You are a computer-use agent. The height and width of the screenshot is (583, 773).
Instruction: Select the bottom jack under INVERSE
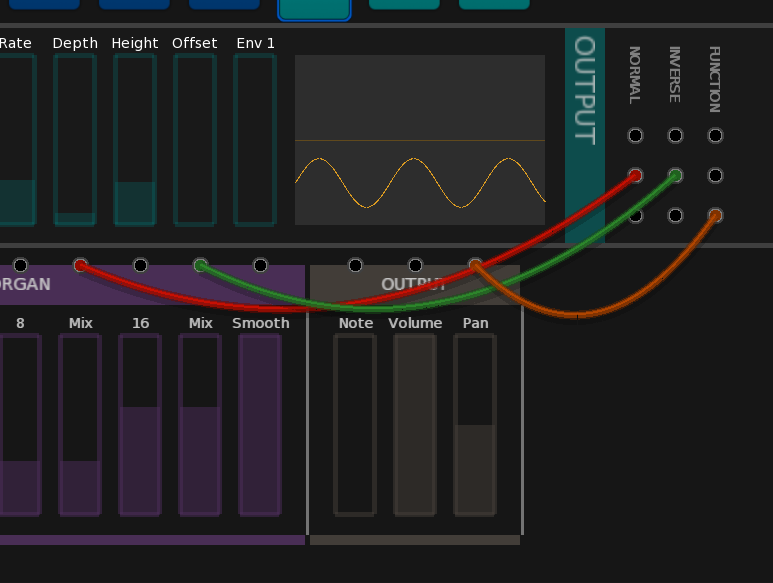click(675, 215)
